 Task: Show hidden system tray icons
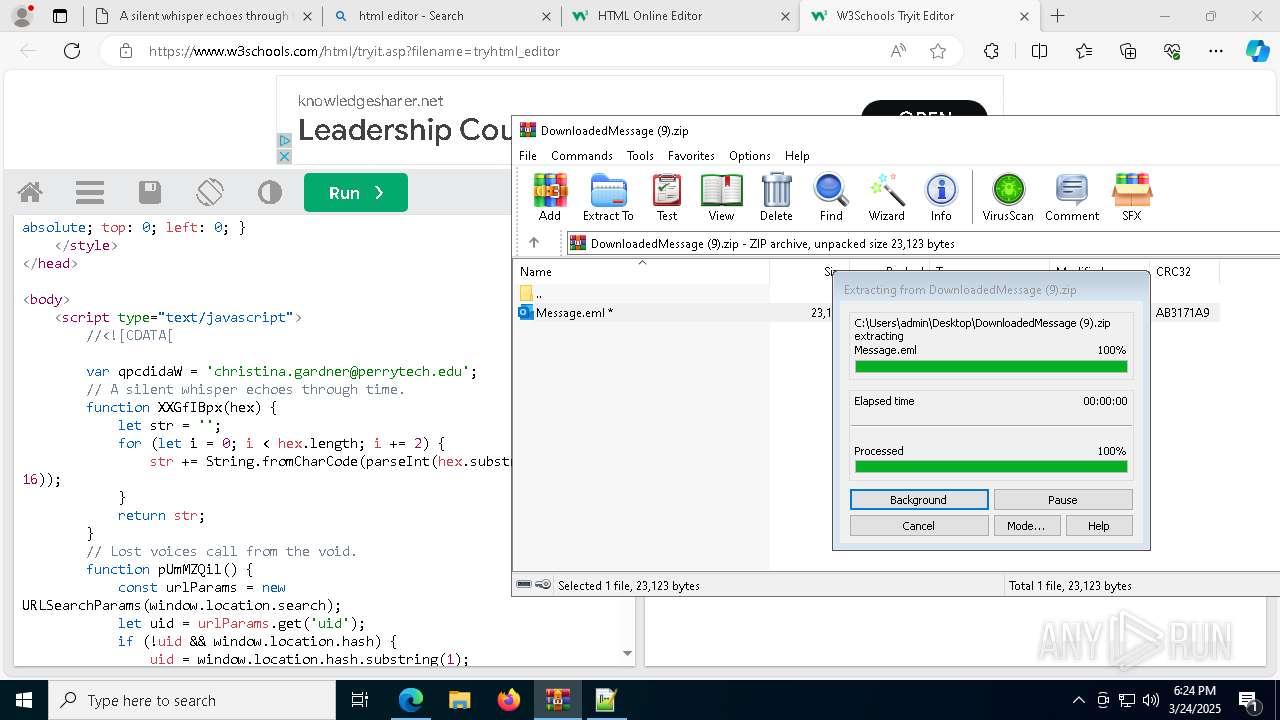(x=1078, y=700)
